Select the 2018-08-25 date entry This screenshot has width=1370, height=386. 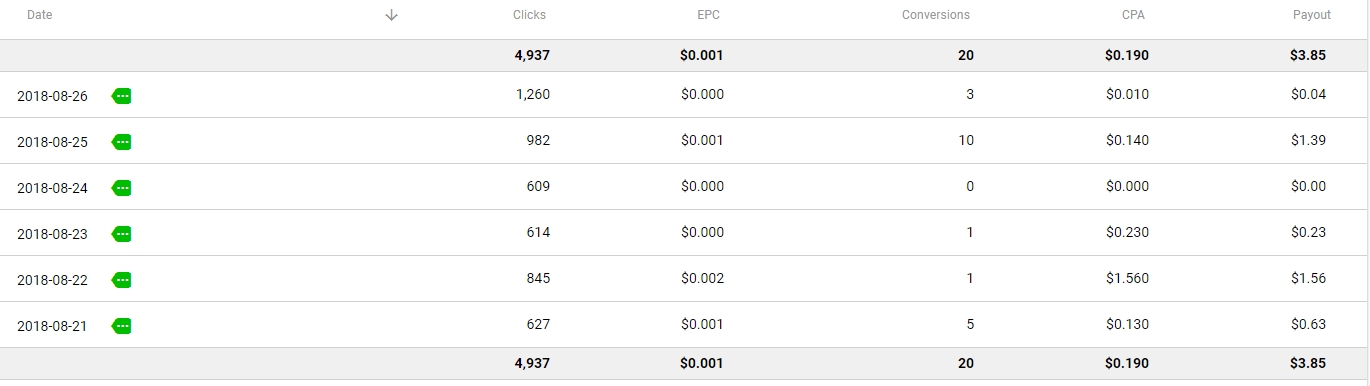pos(52,142)
